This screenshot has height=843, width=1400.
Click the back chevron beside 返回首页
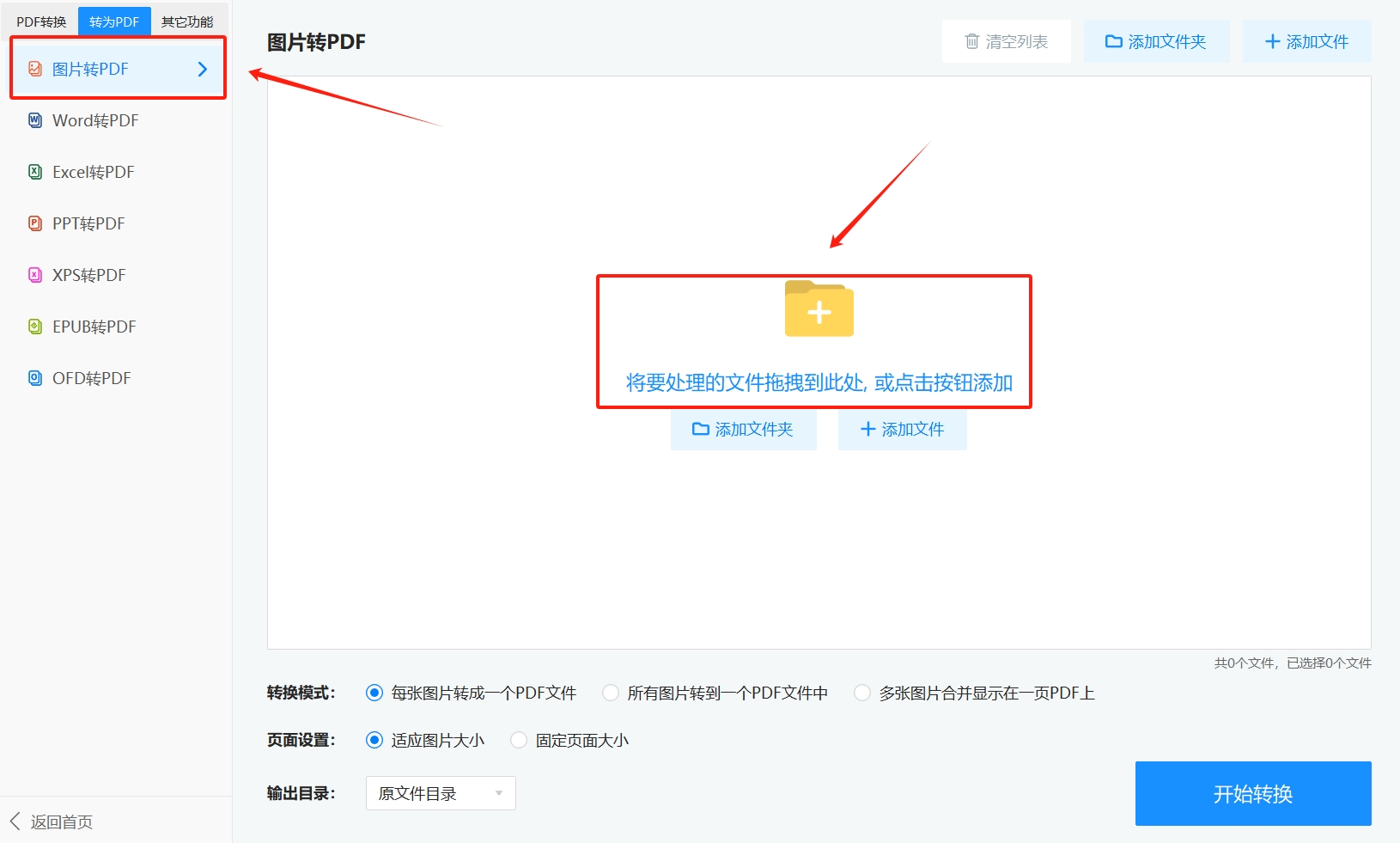click(13, 822)
